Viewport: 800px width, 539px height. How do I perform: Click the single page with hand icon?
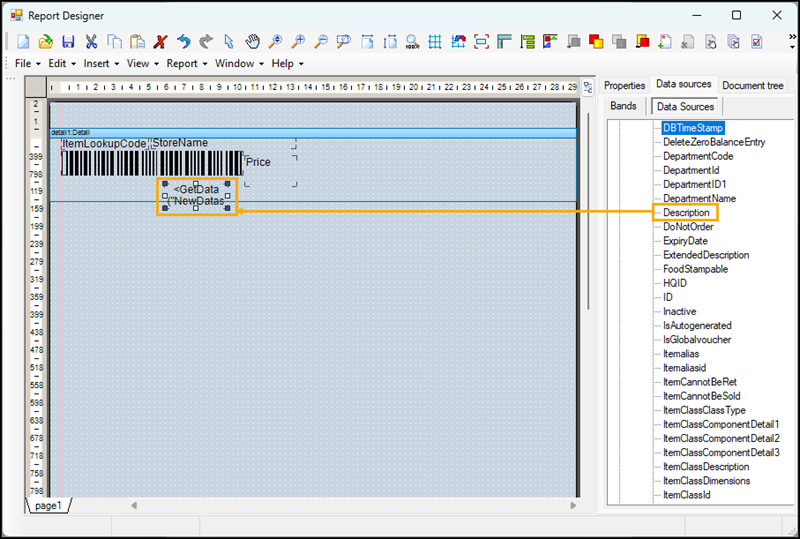point(711,42)
